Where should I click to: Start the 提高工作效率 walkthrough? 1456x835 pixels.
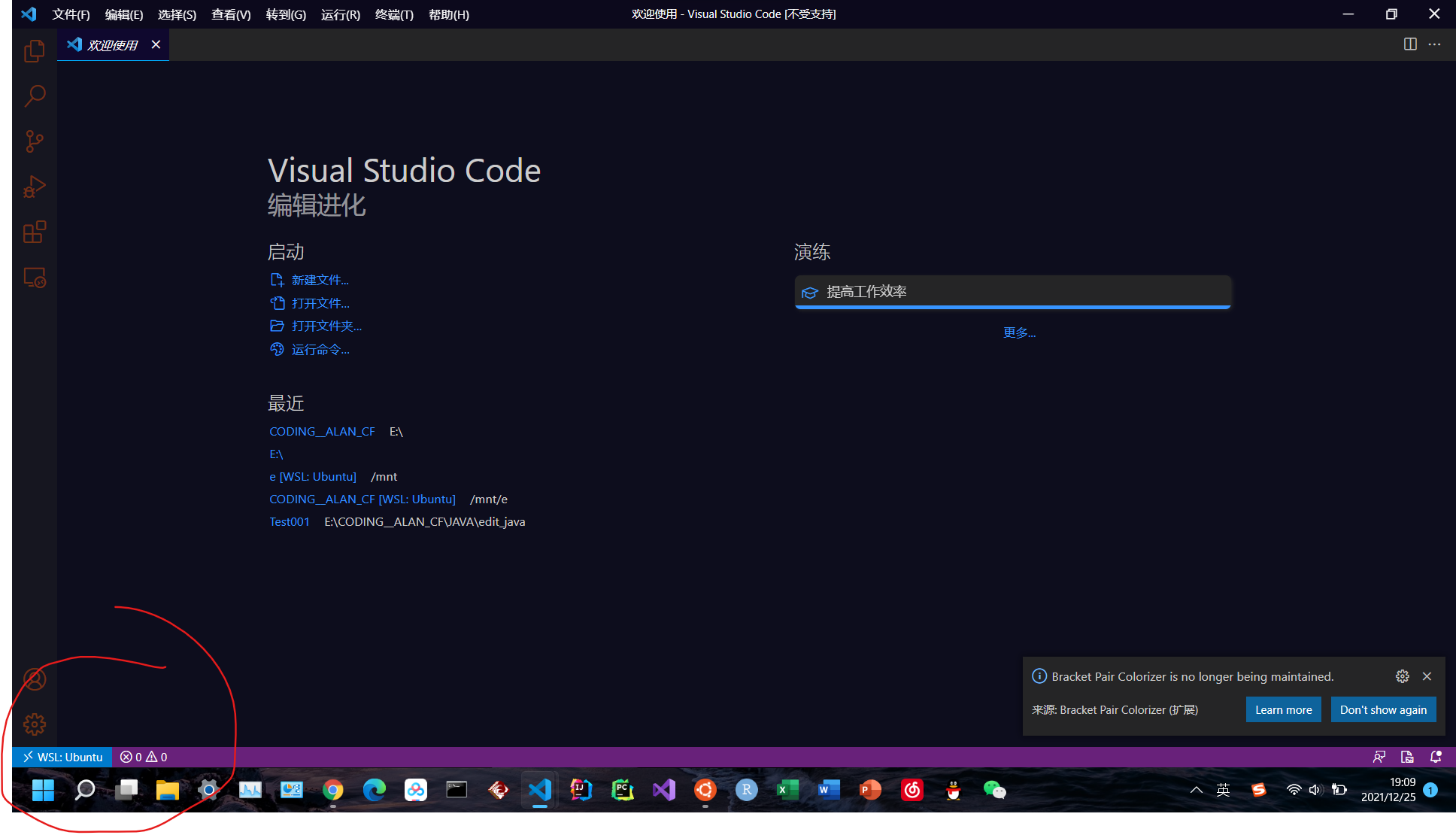[x=1012, y=292]
